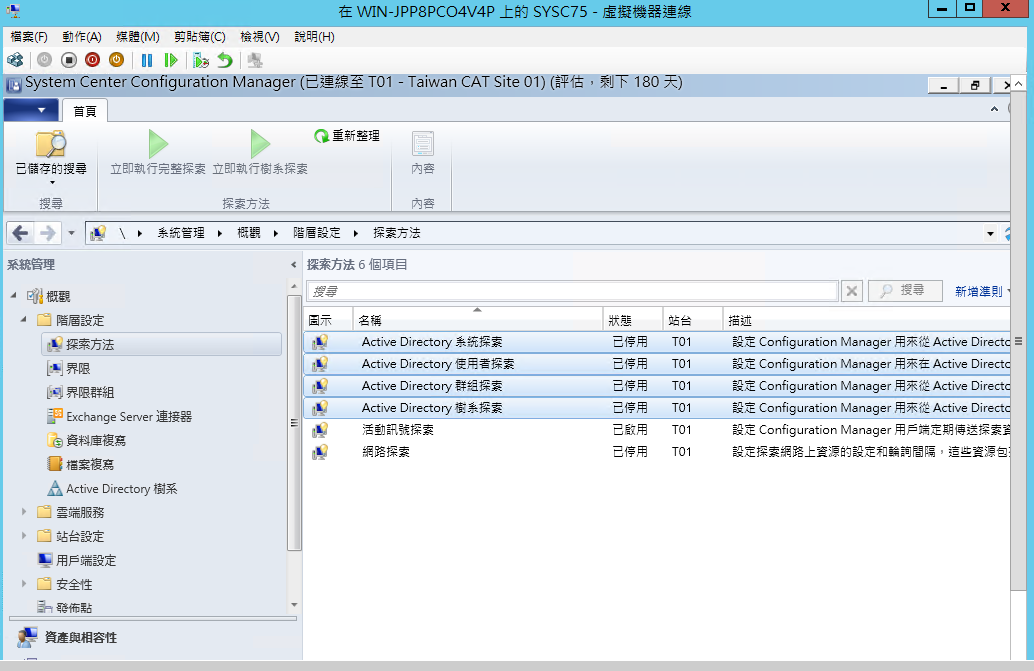Open the 檢視(V) menu
The image size is (1034, 671).
pyautogui.click(x=260, y=37)
